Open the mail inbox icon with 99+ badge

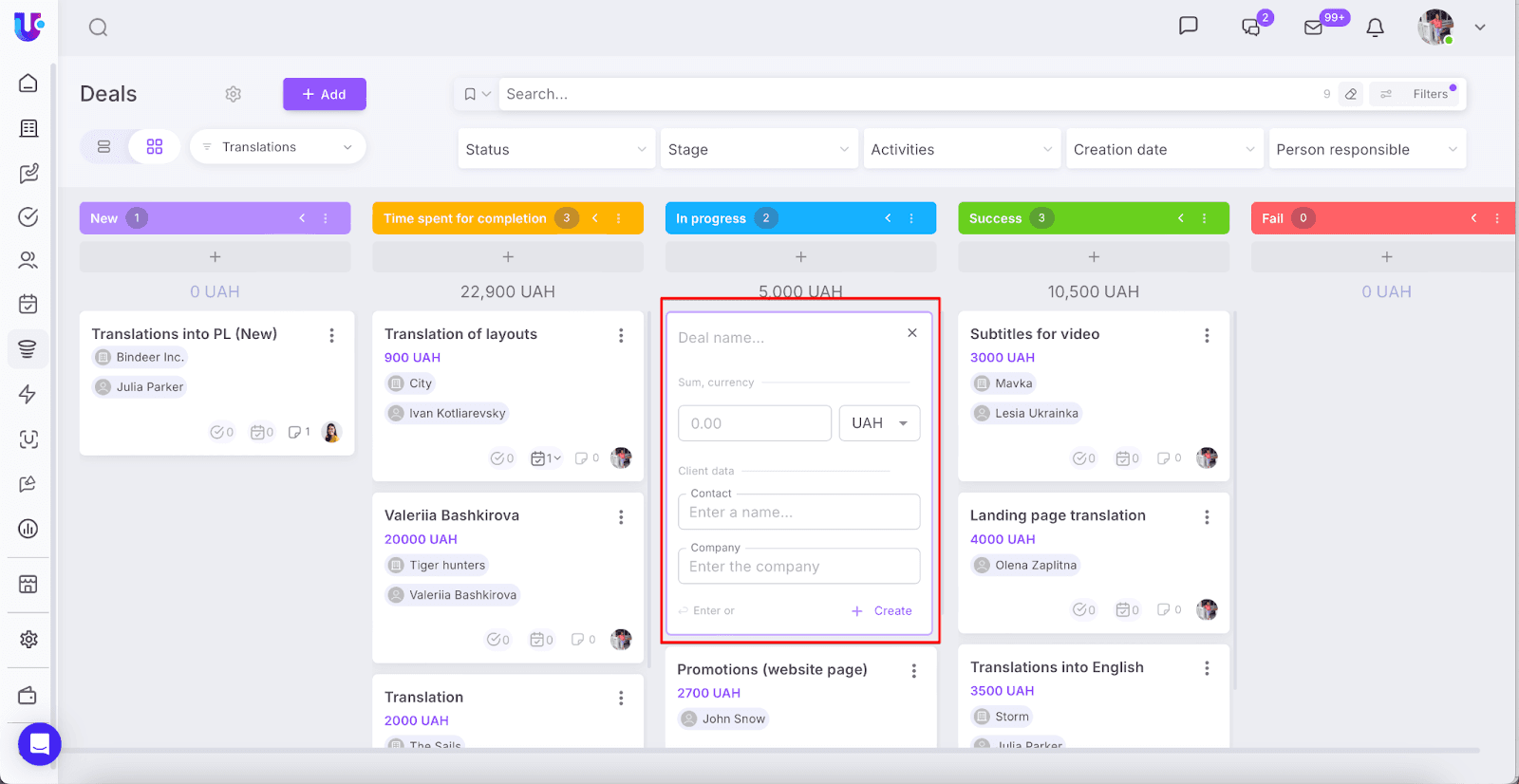click(x=1314, y=28)
